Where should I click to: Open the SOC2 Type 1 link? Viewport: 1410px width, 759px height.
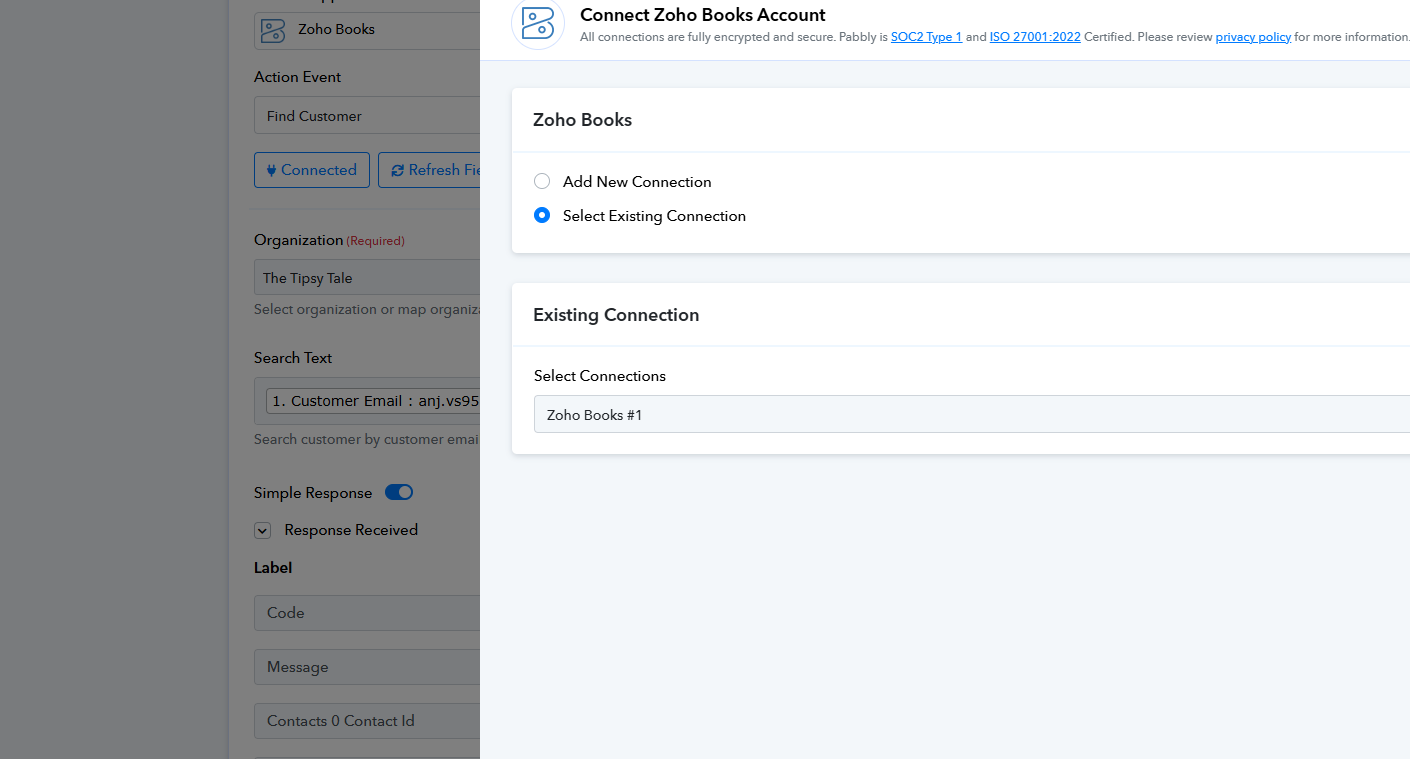click(x=926, y=37)
